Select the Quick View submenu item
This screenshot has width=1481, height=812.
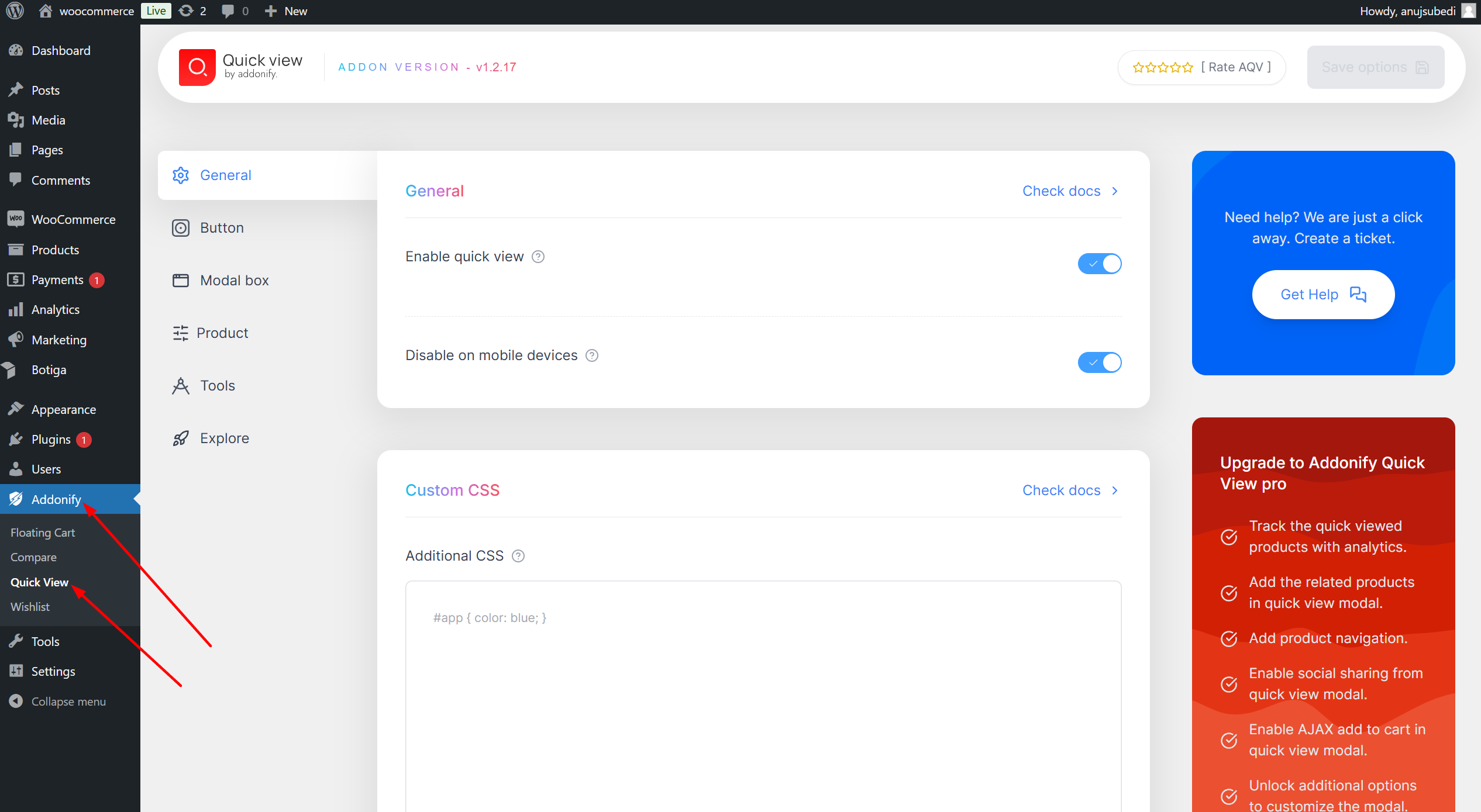(39, 582)
